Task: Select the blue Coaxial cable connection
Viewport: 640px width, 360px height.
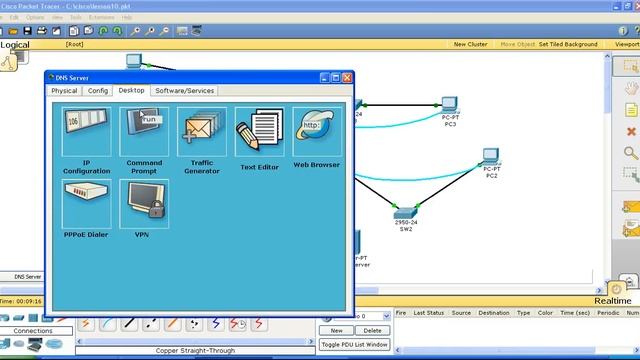Action: coord(216,324)
